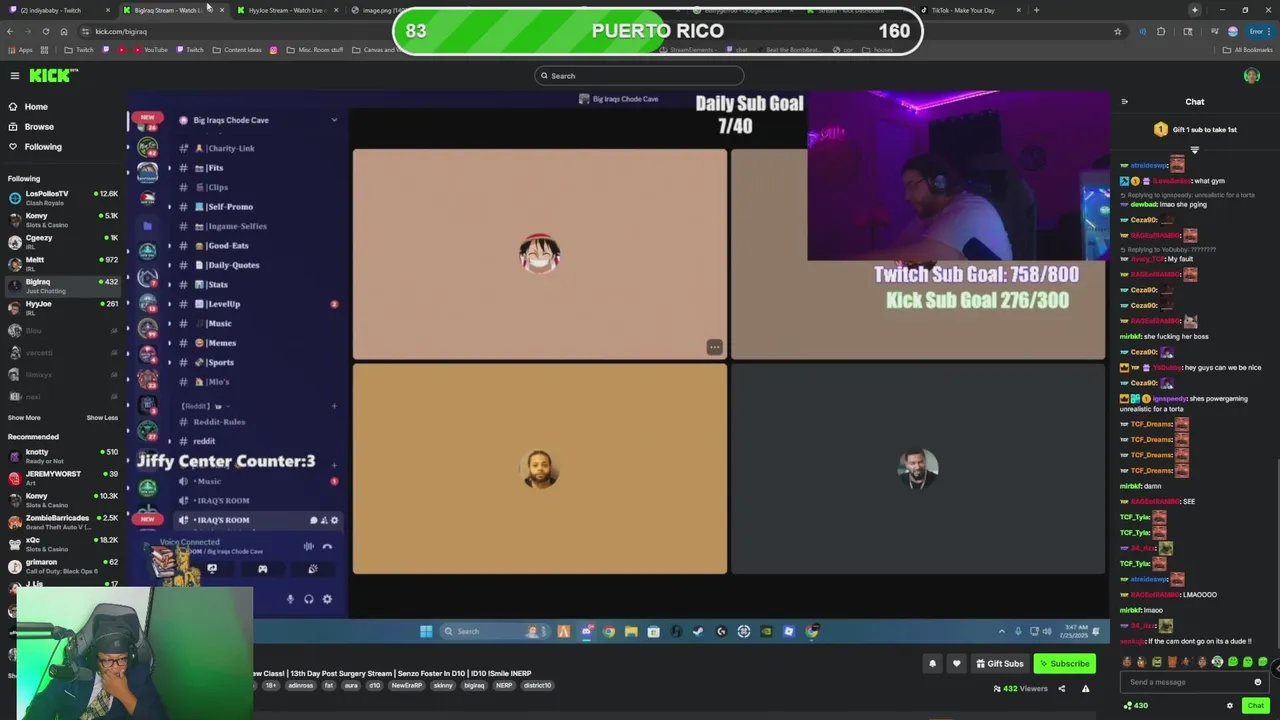Viewport: 1280px width, 720px height.
Task: Open browser extensions puzzle icon
Action: coord(1161,31)
